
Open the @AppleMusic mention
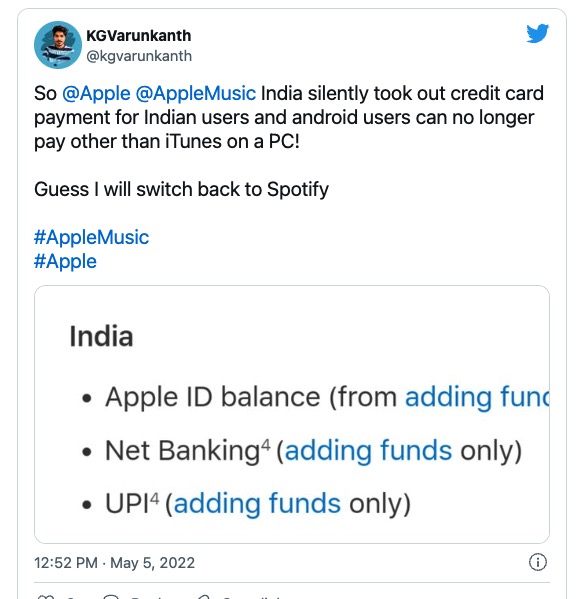196,94
